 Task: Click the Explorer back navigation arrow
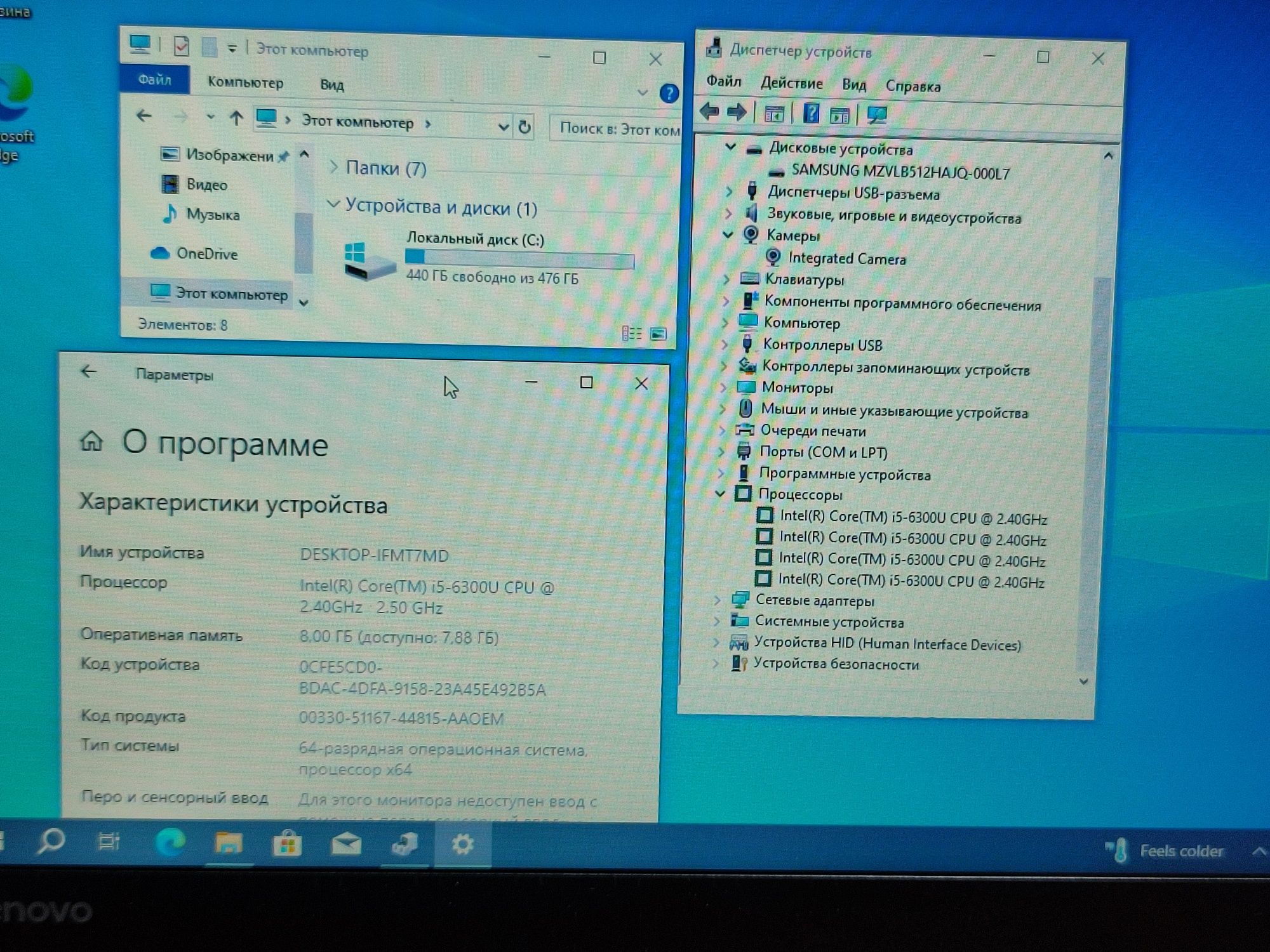click(144, 116)
